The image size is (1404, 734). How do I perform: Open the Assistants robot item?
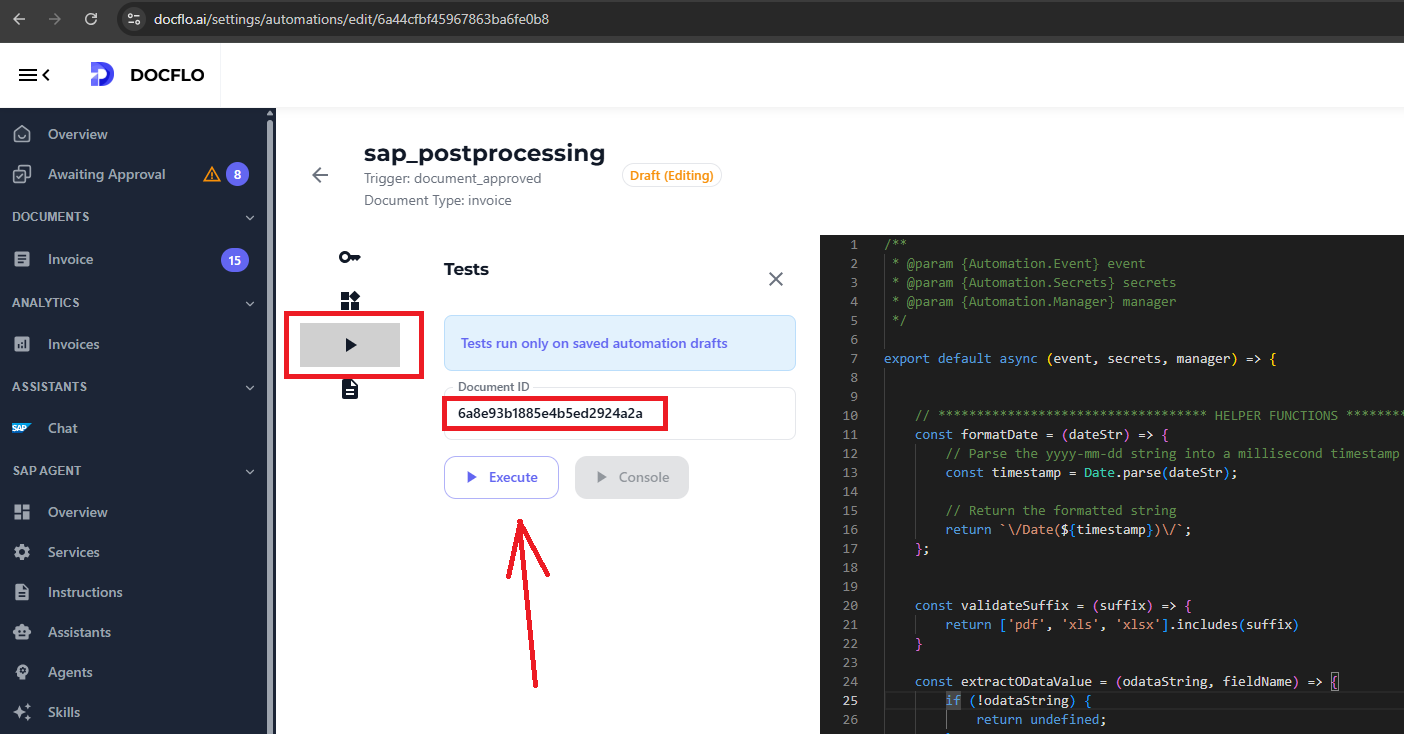coord(79,632)
